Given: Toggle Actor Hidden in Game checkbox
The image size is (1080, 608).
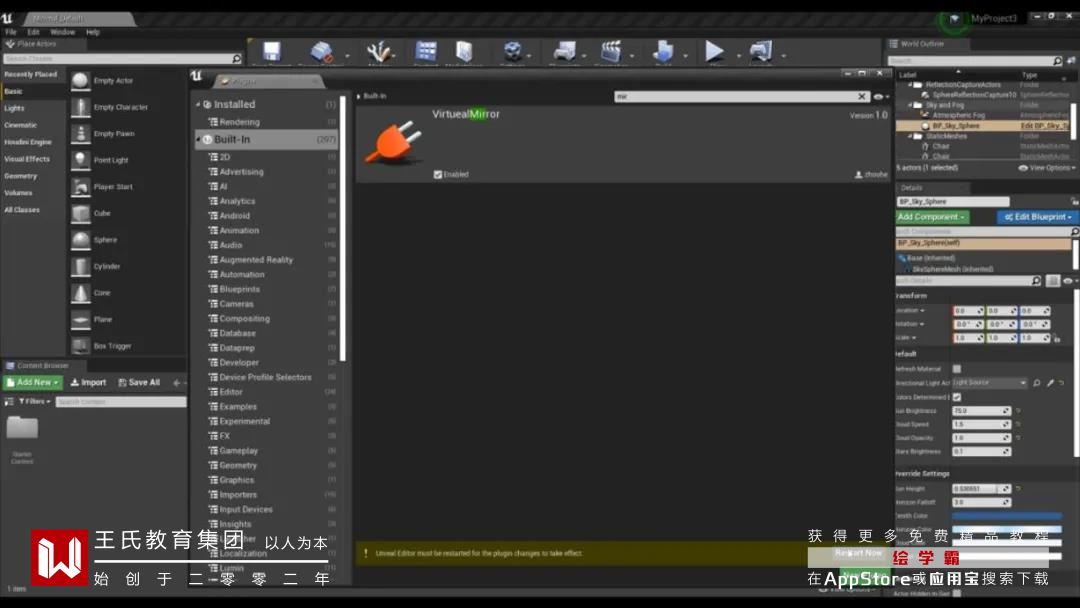Looking at the screenshot, I should tap(957, 594).
